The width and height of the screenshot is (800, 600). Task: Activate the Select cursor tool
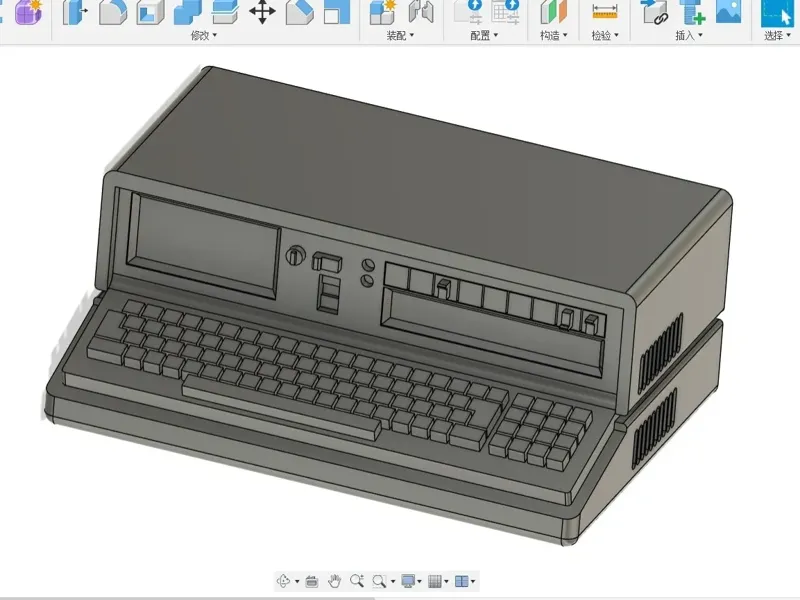pyautogui.click(x=777, y=12)
